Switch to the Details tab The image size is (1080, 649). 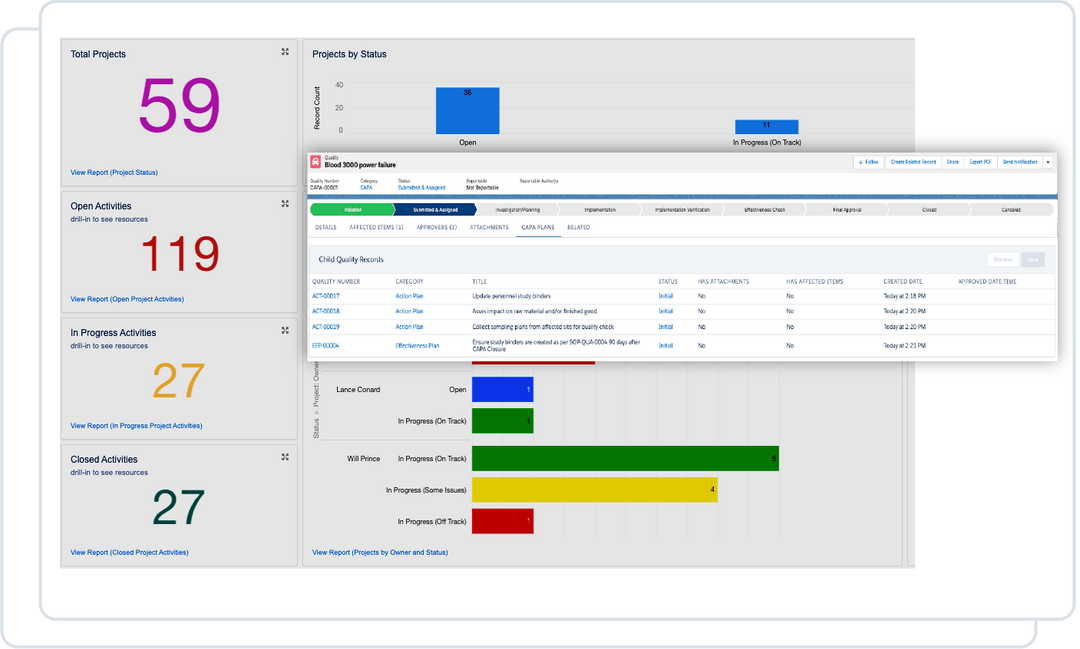325,227
